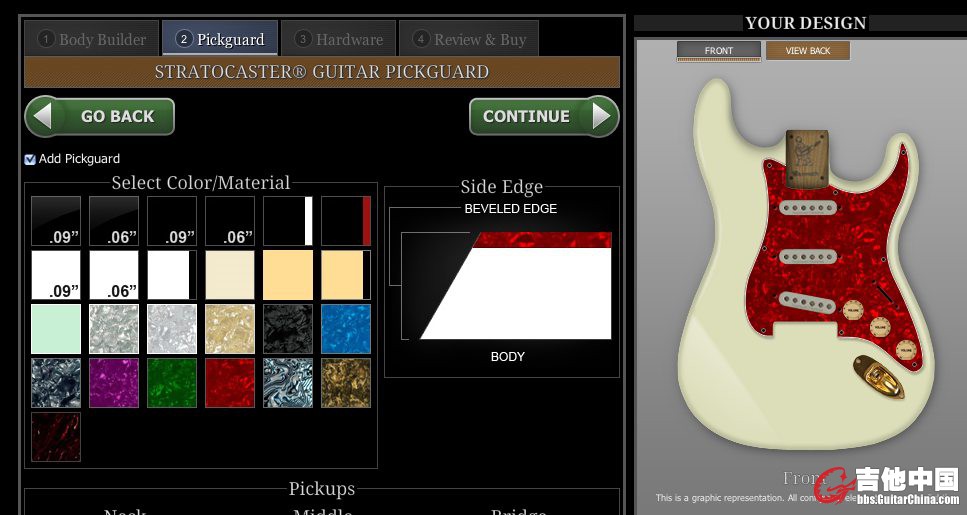
Task: Select the green pearl pickguard swatch
Action: [172, 384]
